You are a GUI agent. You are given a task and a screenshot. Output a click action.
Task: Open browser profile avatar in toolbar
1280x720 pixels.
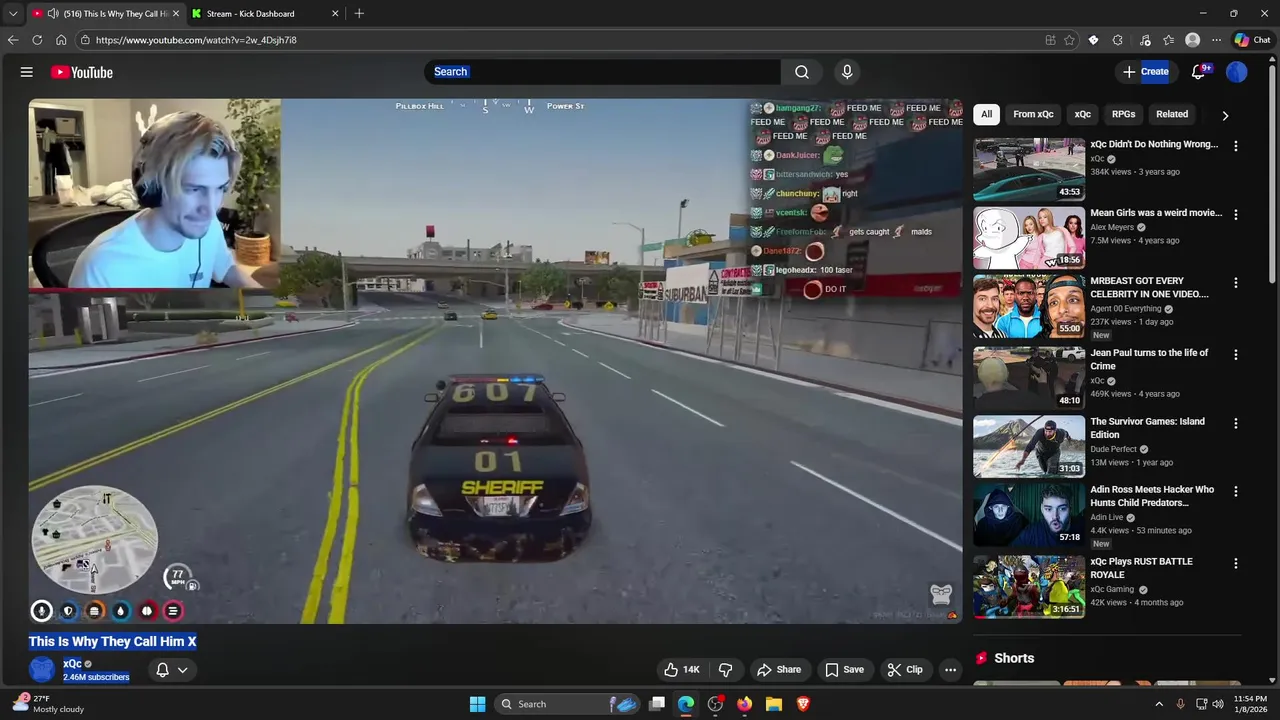point(1192,40)
